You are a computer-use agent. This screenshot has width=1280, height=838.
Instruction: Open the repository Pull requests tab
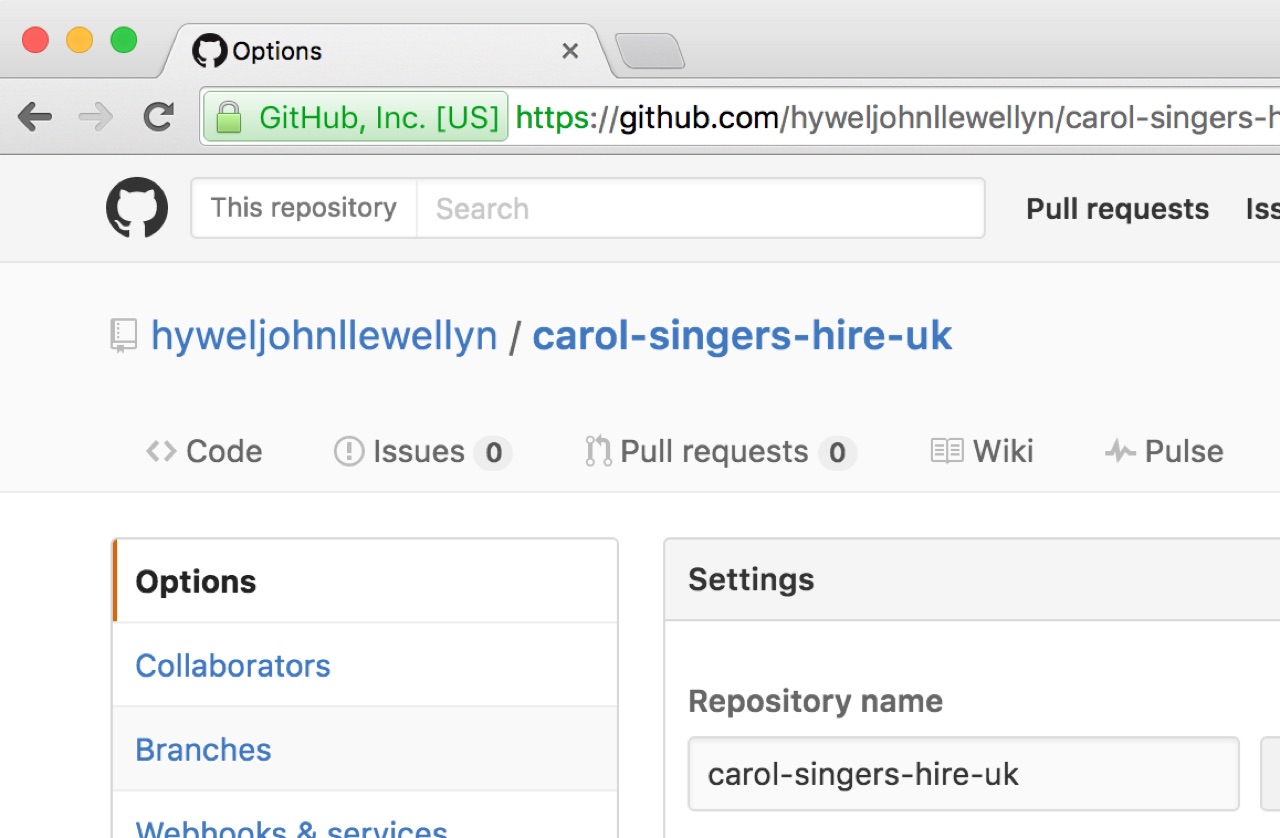pos(720,452)
